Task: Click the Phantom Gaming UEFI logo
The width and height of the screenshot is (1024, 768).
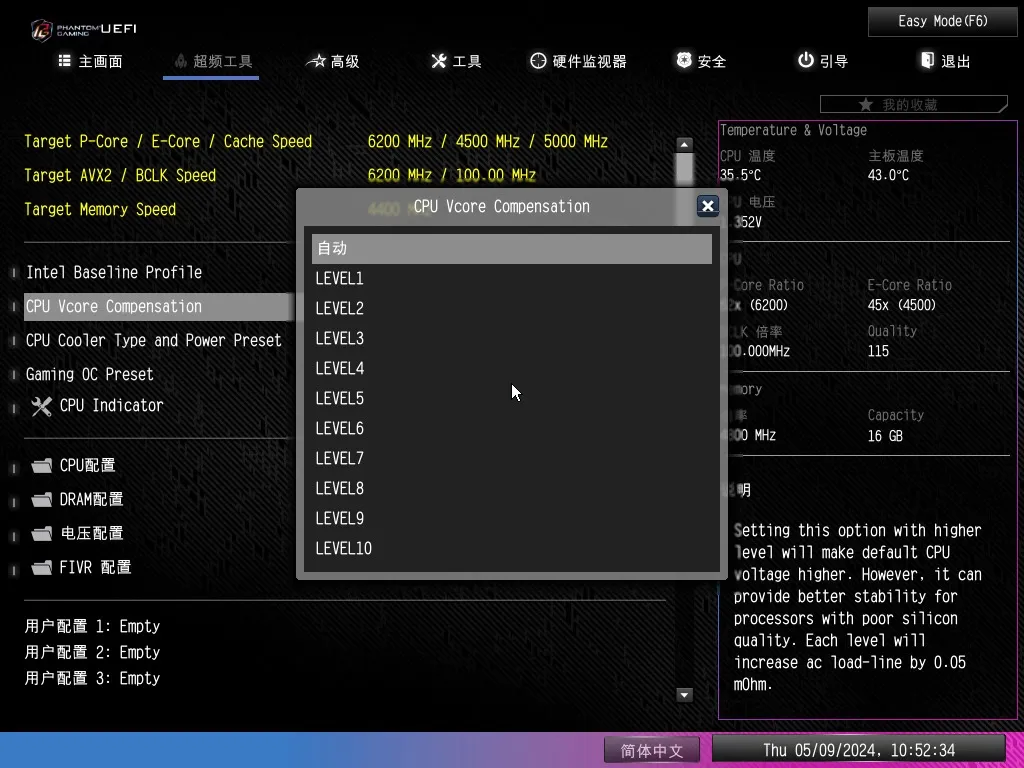Action: [x=84, y=29]
